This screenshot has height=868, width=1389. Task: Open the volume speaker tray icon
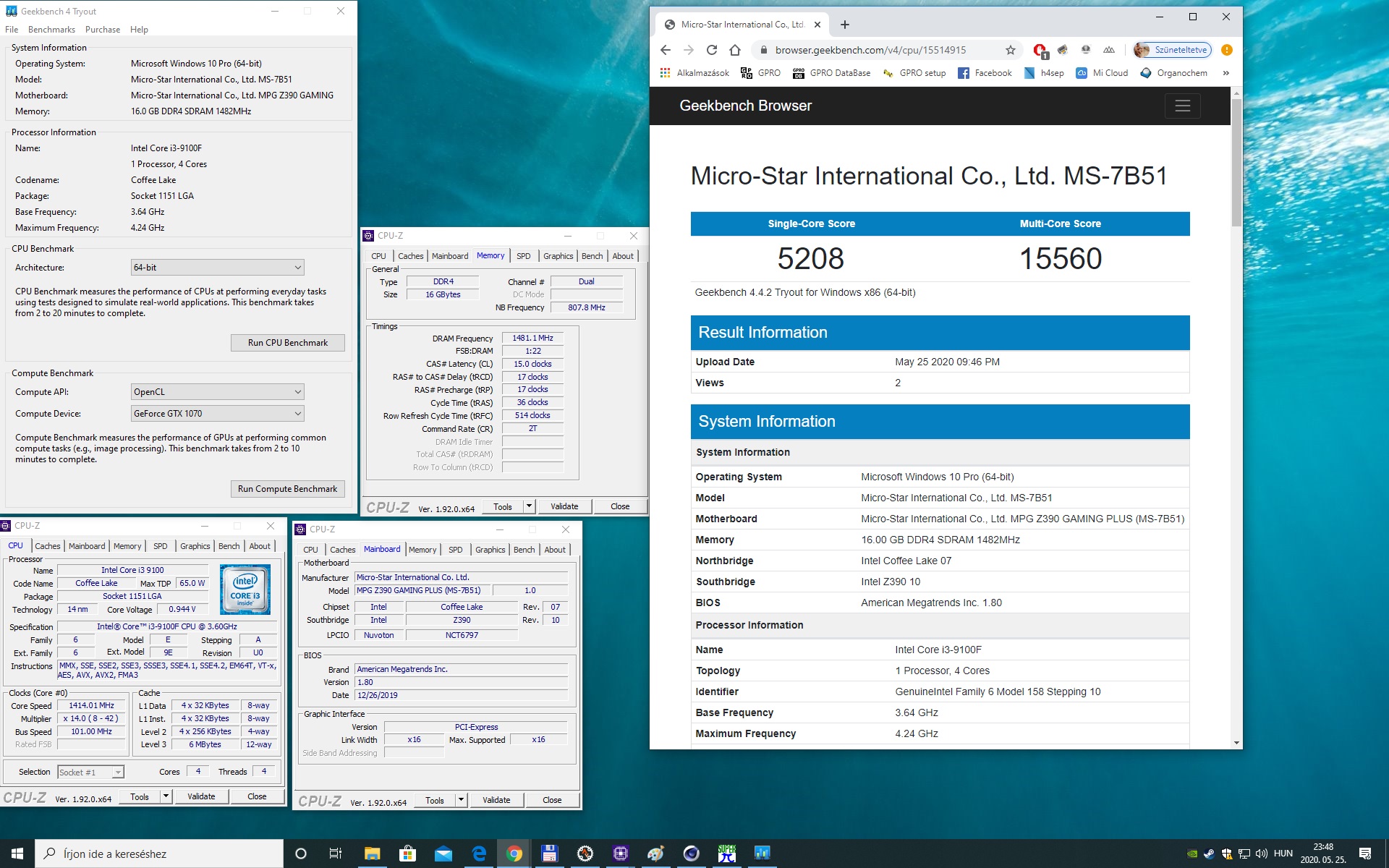1262,854
